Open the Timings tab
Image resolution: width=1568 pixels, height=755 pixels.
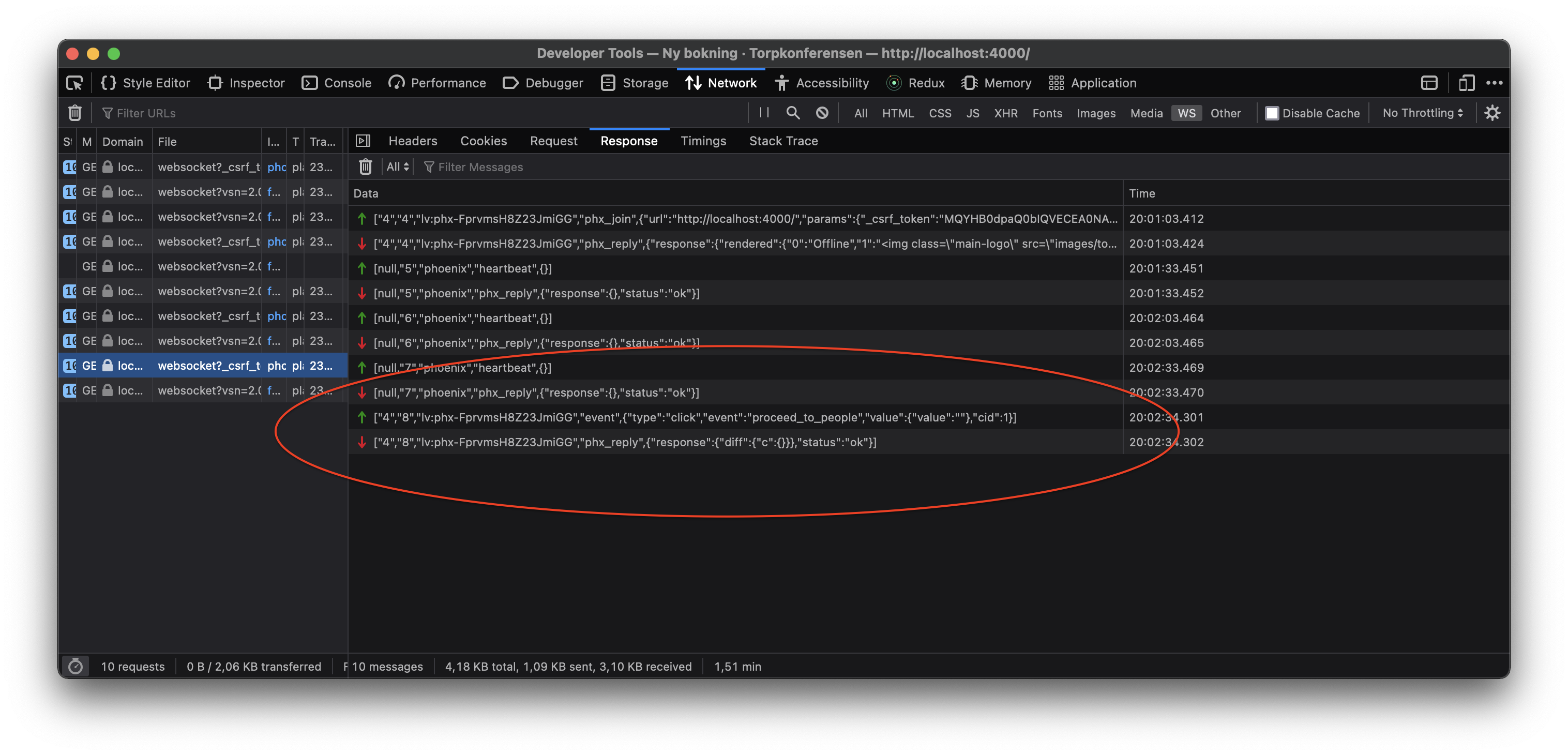pos(703,141)
